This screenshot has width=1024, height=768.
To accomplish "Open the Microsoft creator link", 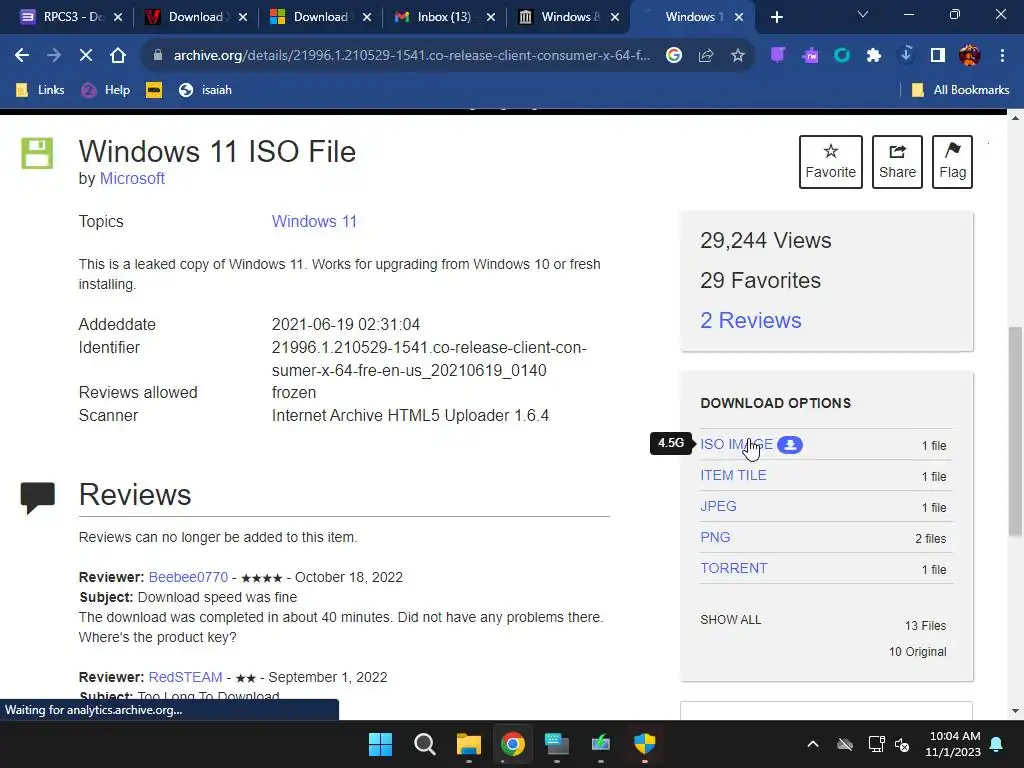I will coord(132,178).
